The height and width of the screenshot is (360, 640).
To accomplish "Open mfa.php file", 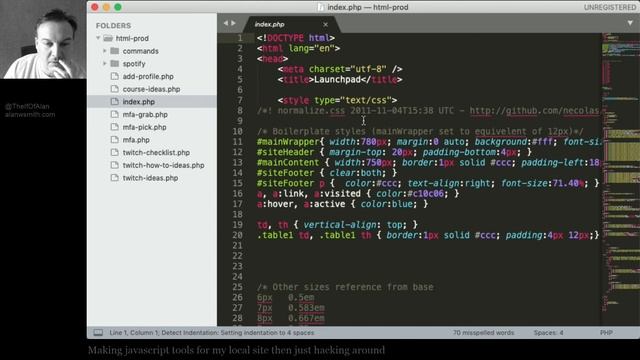I will click(136, 140).
